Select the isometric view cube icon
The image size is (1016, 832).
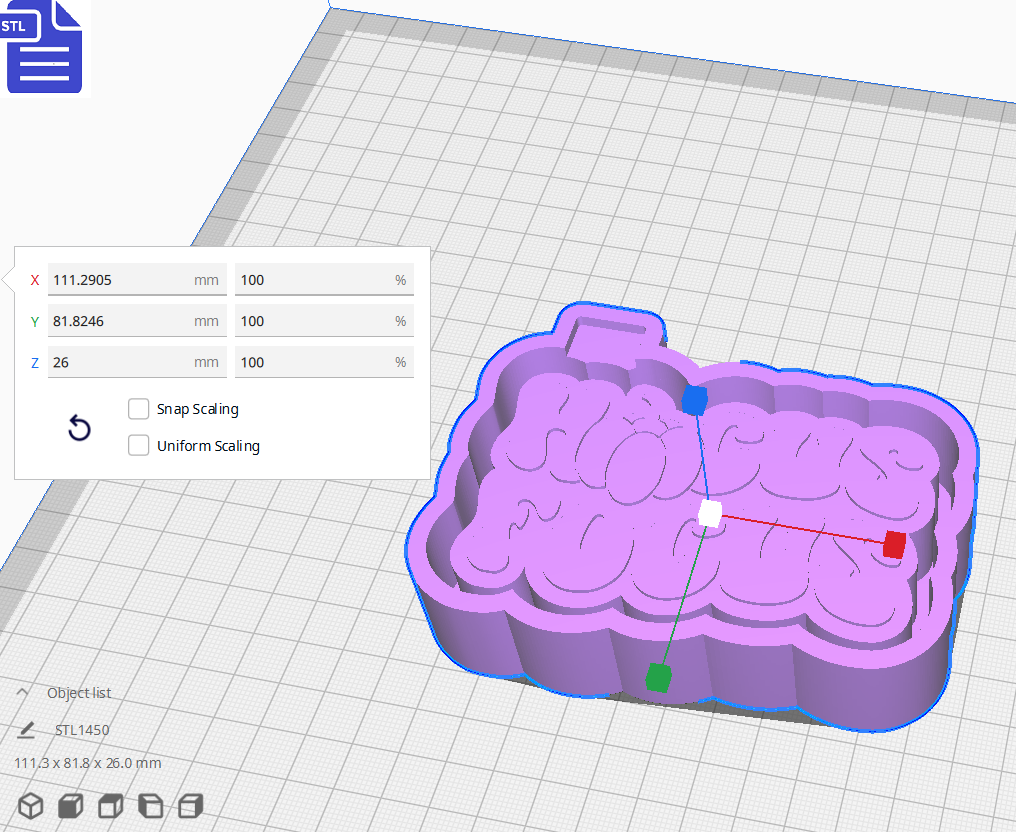point(30,806)
